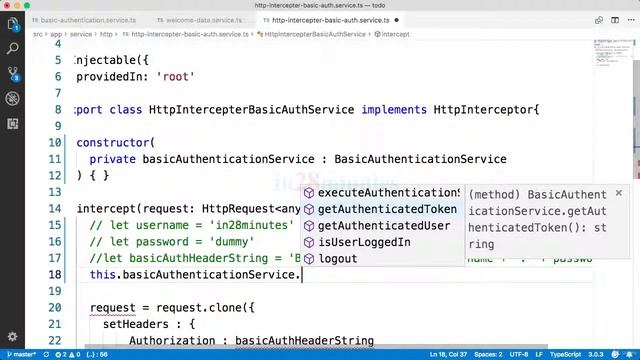
Task: Click synchronize changes icon in status bar
Action: pos(46,355)
